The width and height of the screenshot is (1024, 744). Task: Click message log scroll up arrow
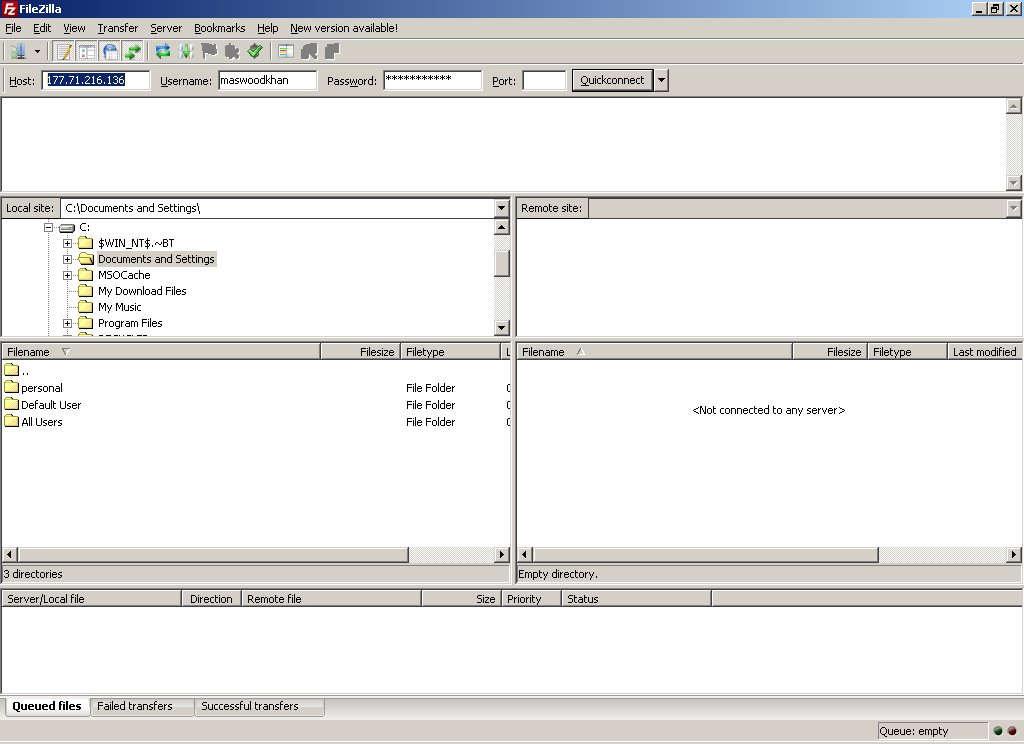[1013, 106]
